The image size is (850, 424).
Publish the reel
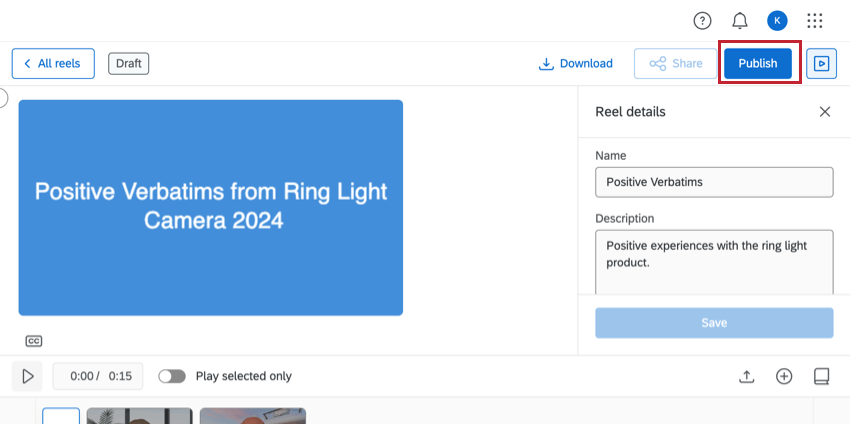757,63
